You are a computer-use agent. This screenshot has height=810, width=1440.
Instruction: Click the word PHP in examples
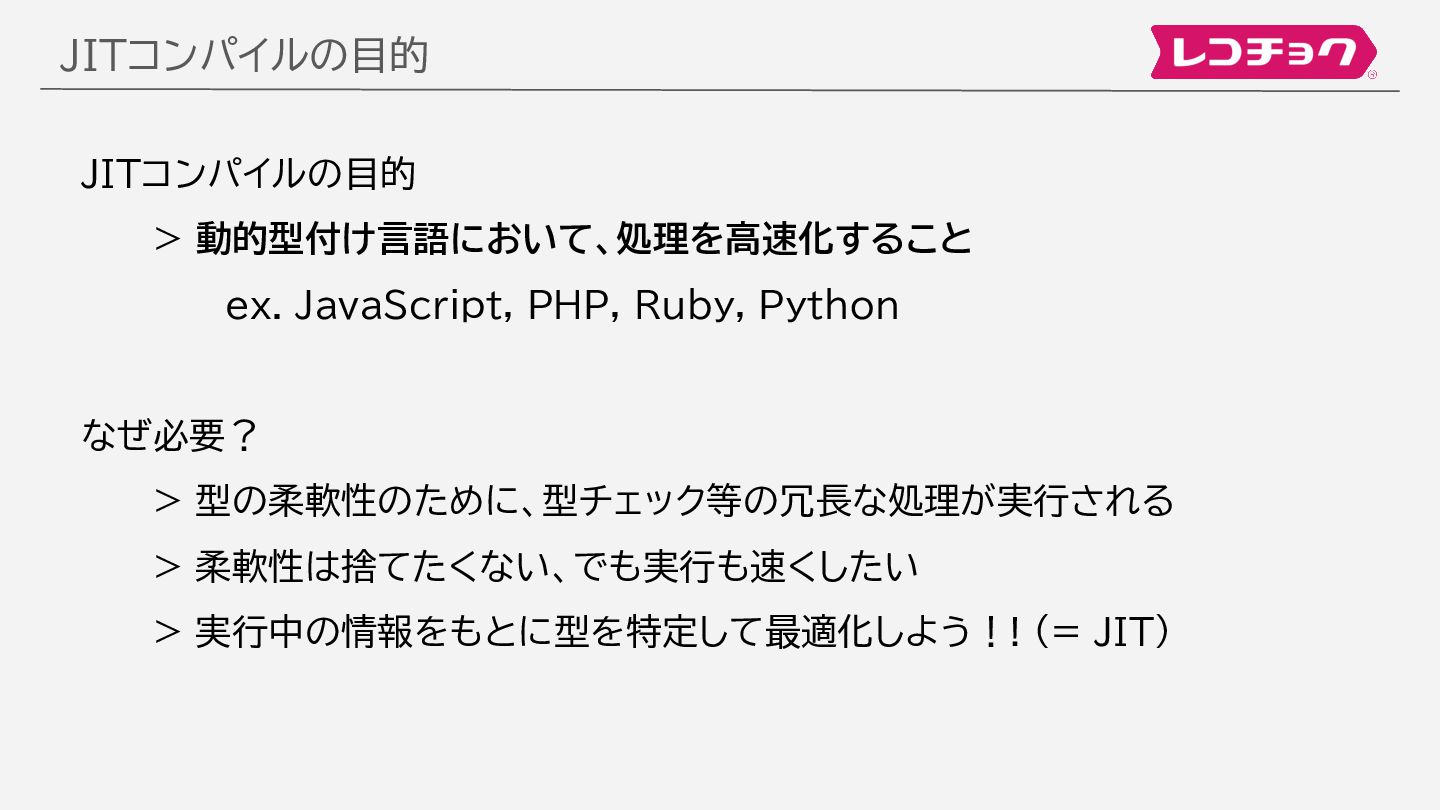pos(569,305)
